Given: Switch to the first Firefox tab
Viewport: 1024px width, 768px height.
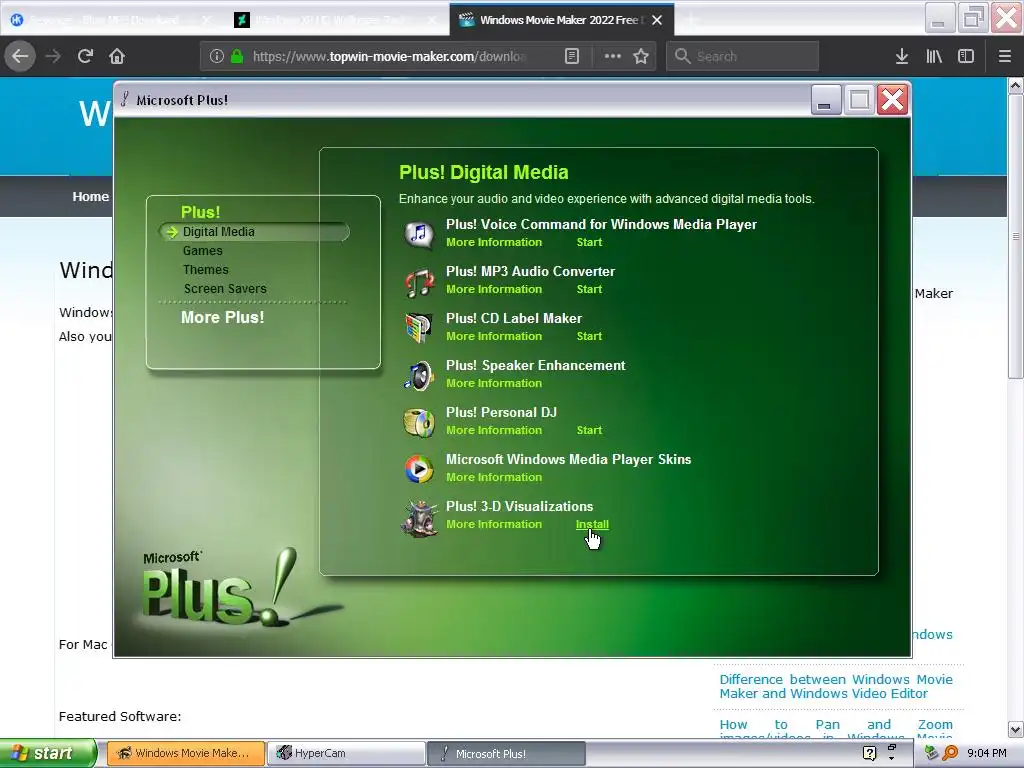Looking at the screenshot, I should pos(111,20).
